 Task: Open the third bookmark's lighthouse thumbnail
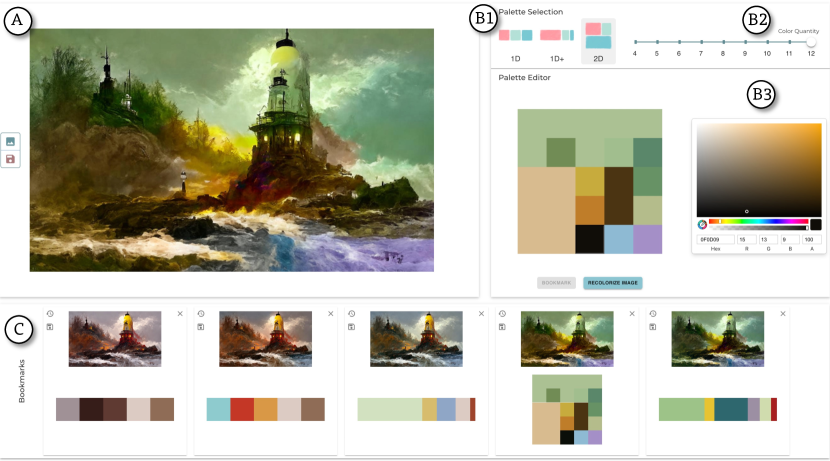pyautogui.click(x=416, y=339)
